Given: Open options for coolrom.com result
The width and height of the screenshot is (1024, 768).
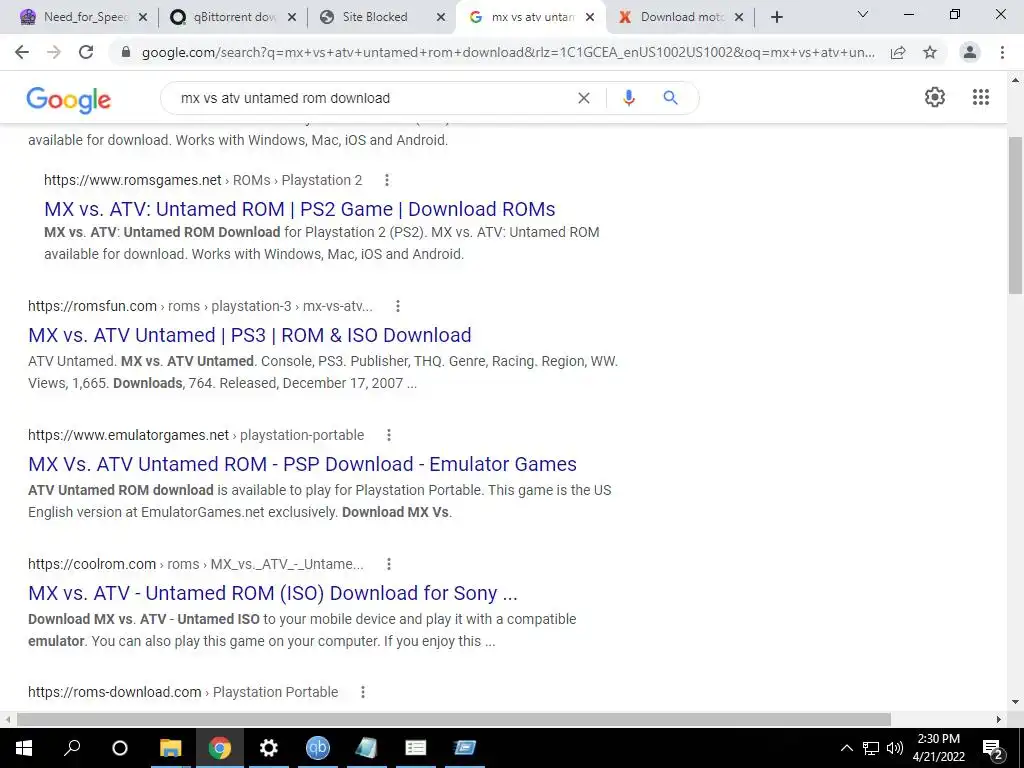Looking at the screenshot, I should 389,564.
